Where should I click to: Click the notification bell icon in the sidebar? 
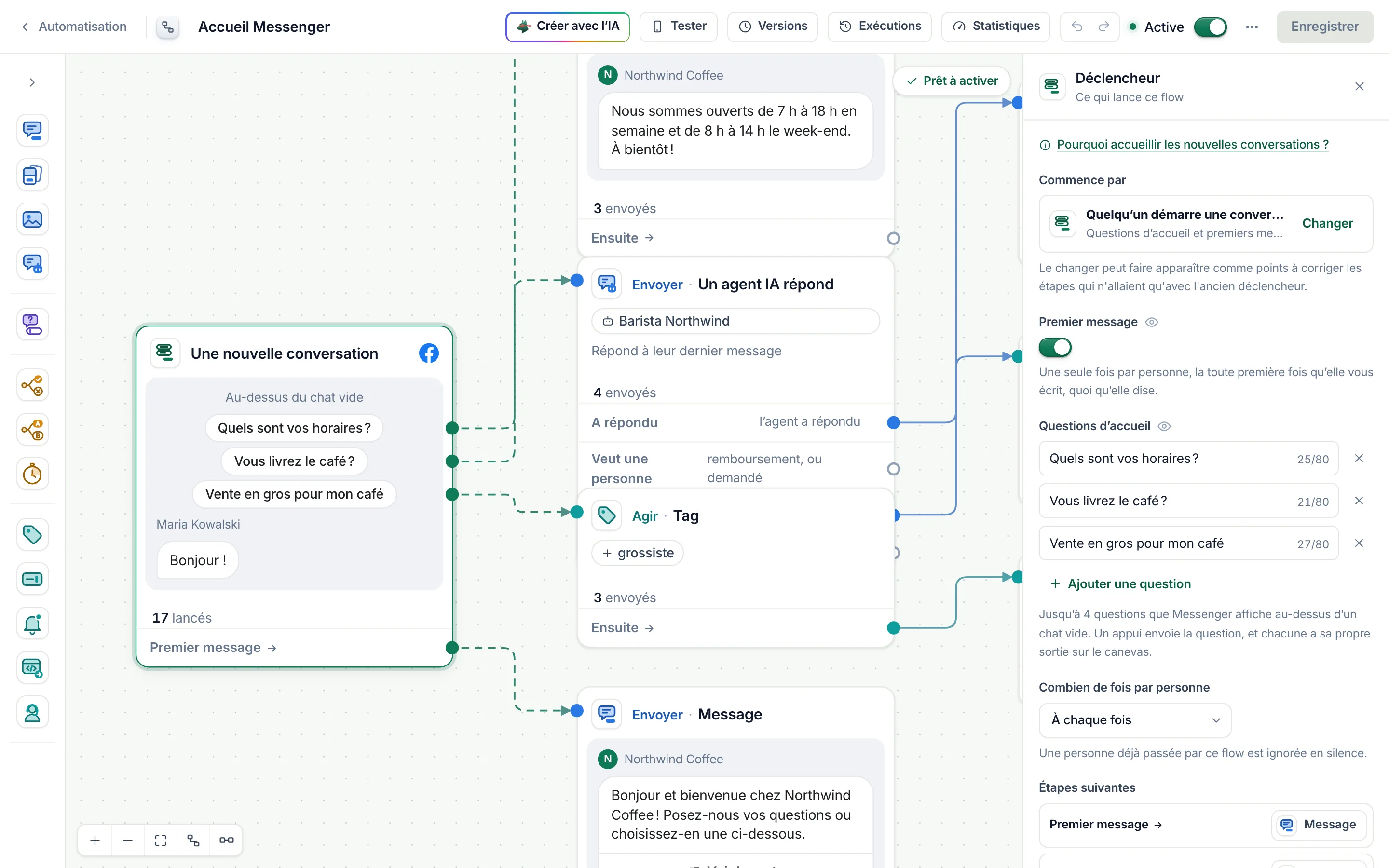click(32, 624)
